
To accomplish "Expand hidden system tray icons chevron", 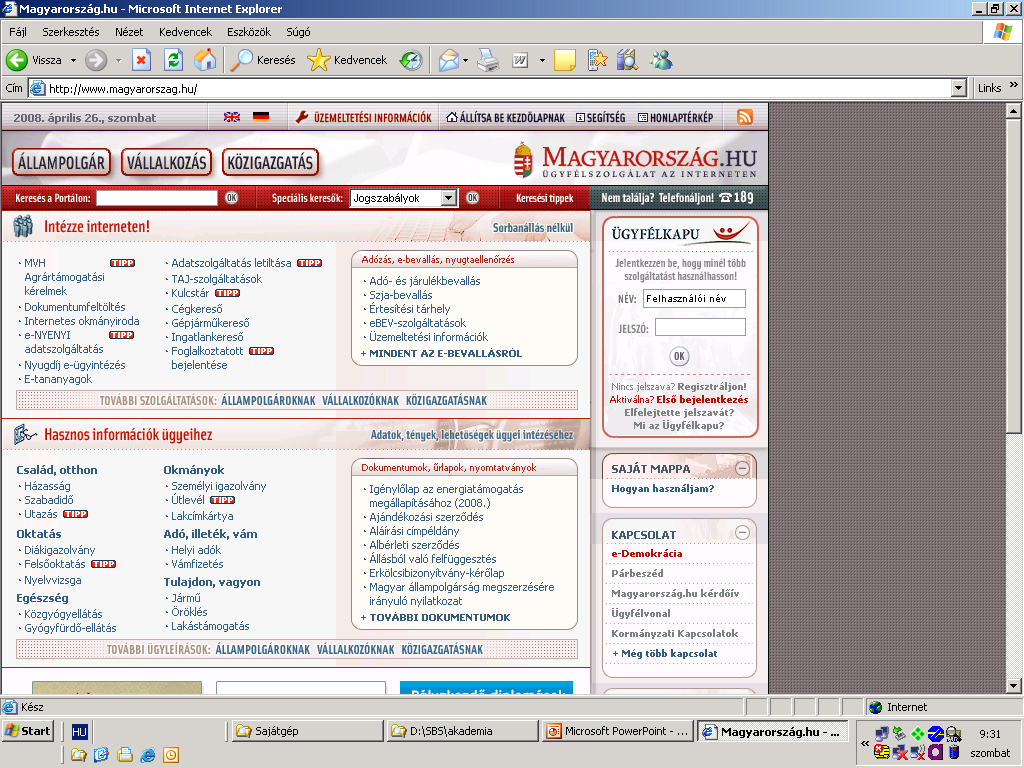I will pos(865,743).
